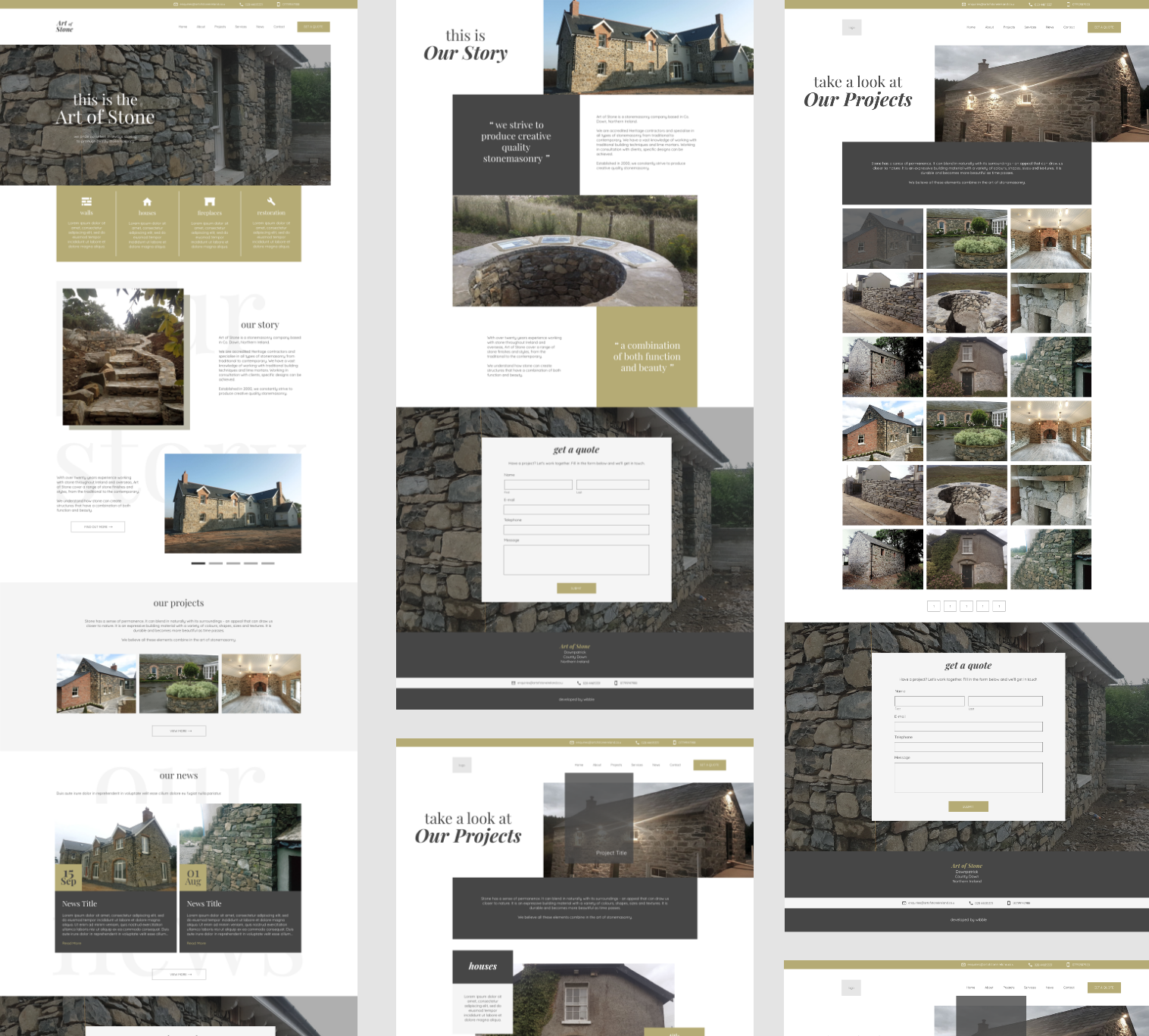Image resolution: width=1149 pixels, height=1036 pixels.
Task: Click Last name field in Our Story quote form
Action: pyautogui.click(x=613, y=485)
